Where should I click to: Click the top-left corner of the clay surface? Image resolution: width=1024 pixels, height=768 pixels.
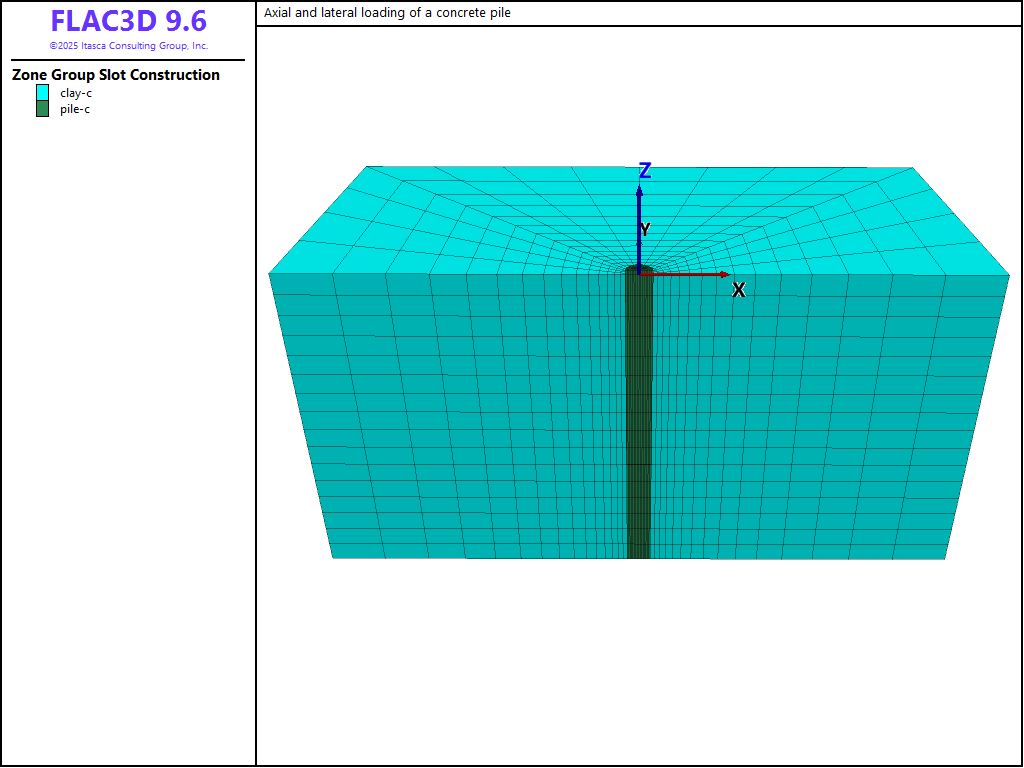coord(368,167)
